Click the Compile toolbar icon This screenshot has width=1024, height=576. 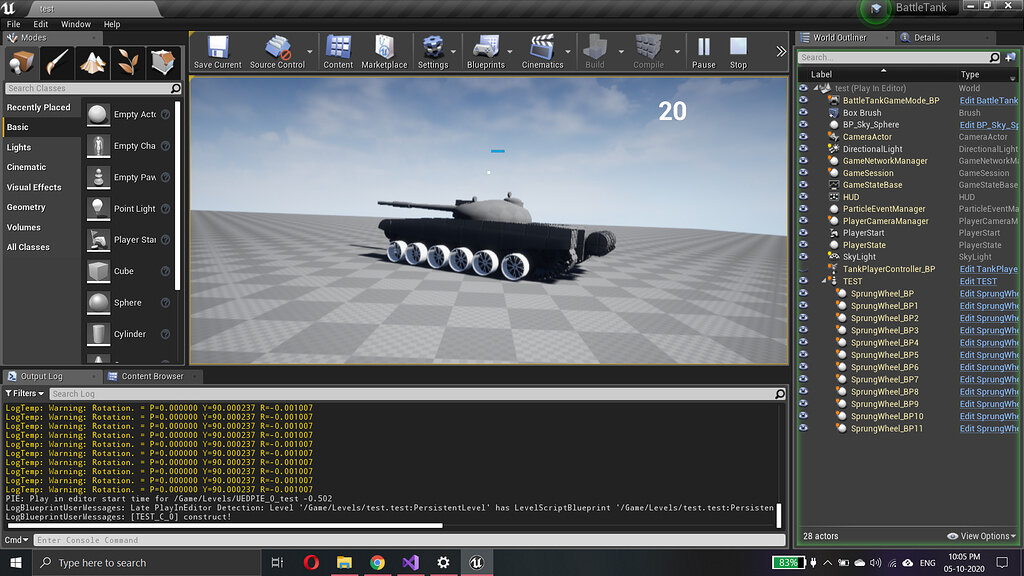click(648, 48)
